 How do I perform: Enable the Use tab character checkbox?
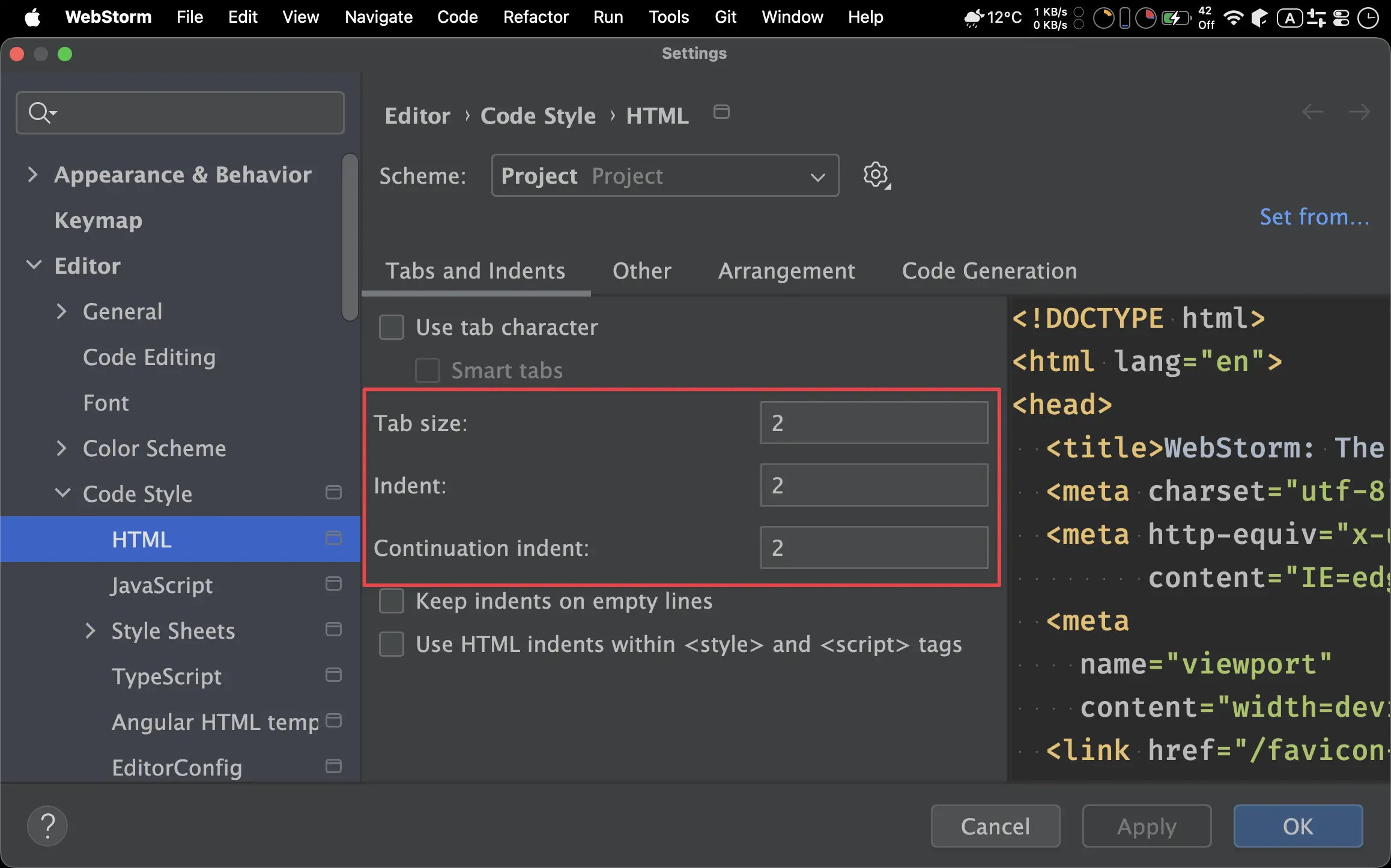[392, 327]
